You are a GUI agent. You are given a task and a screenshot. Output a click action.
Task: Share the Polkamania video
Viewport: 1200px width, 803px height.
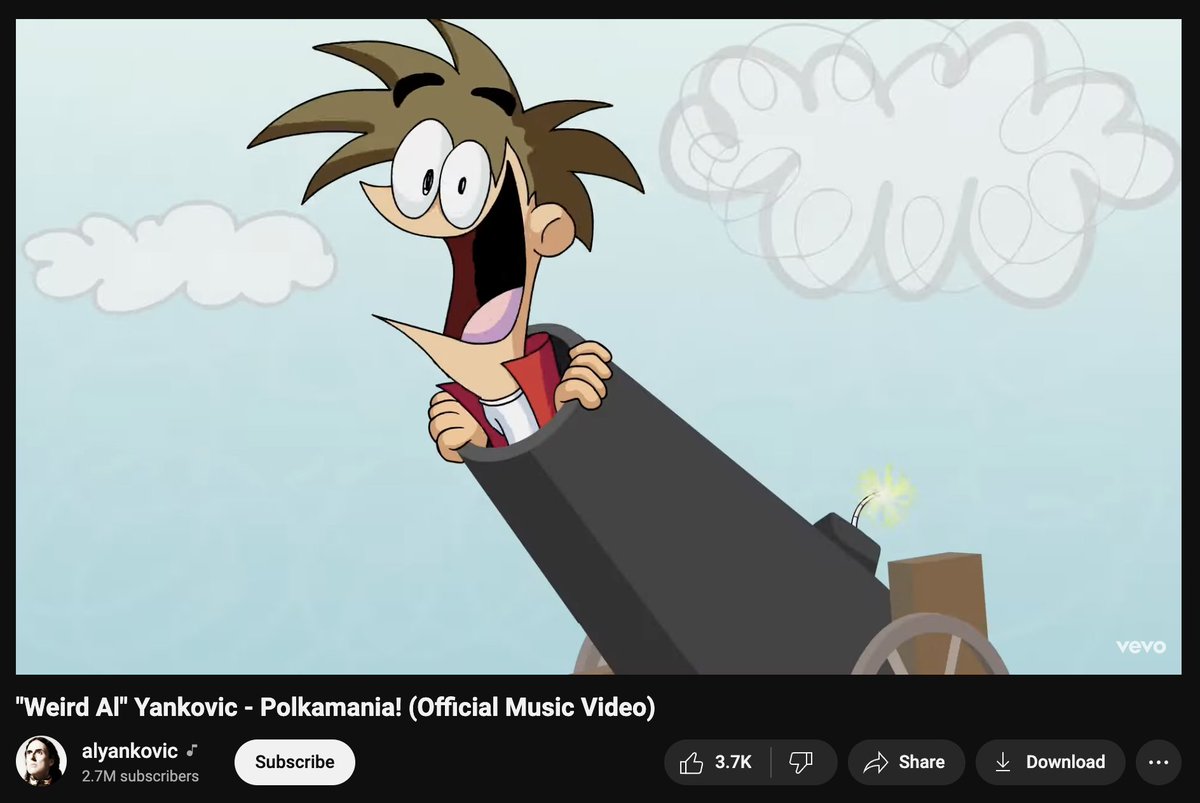coord(906,762)
